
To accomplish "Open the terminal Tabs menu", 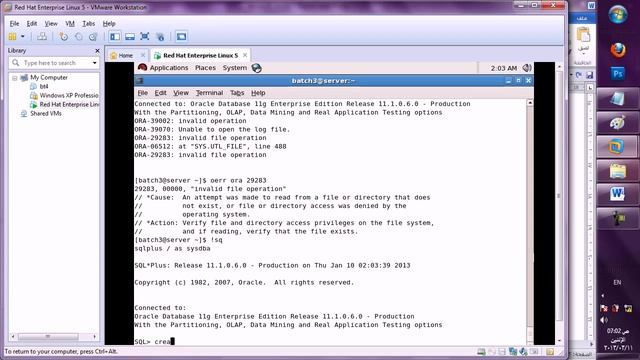I will (x=237, y=93).
